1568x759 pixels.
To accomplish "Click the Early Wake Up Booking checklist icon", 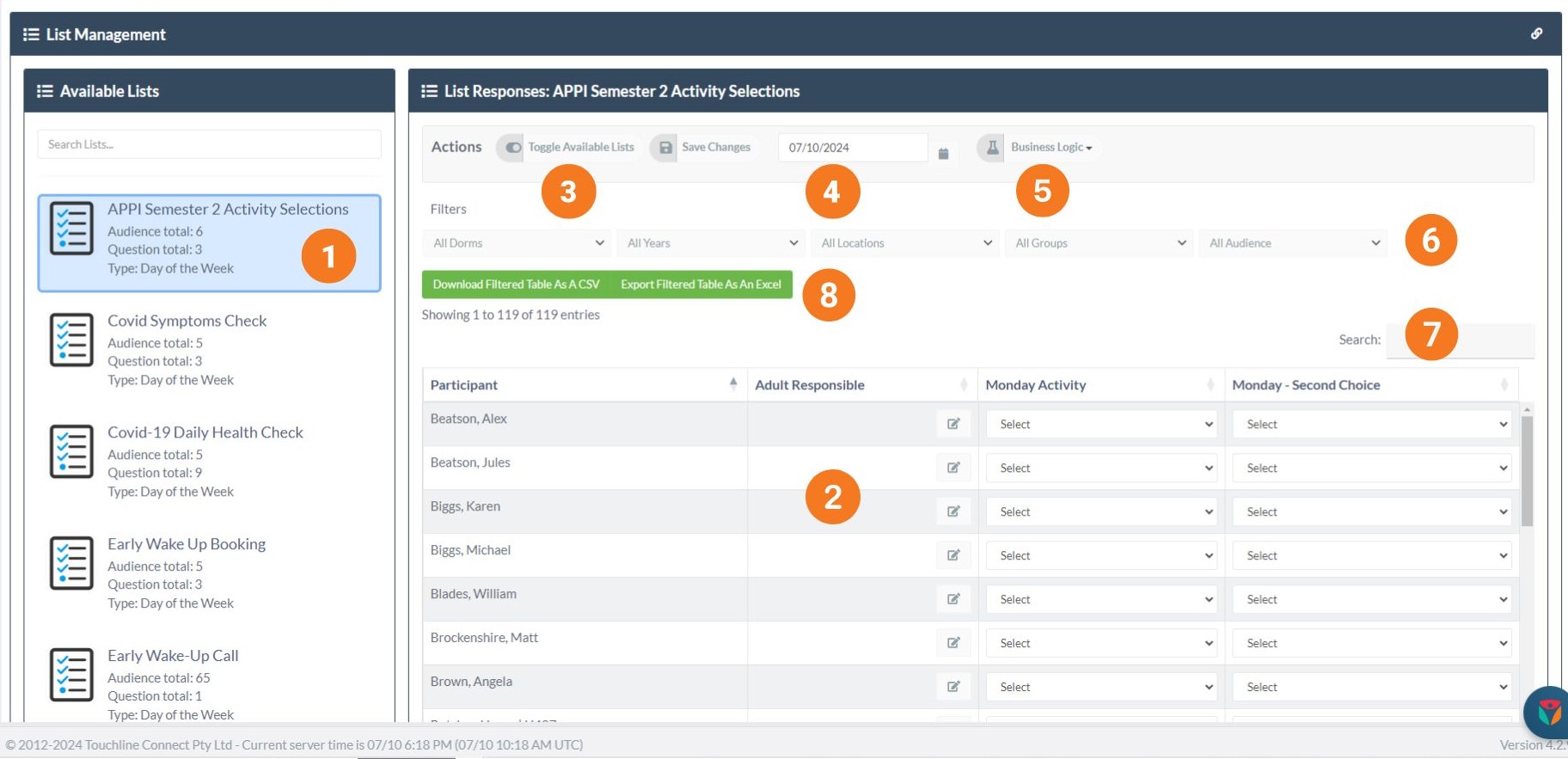I will coord(71,563).
